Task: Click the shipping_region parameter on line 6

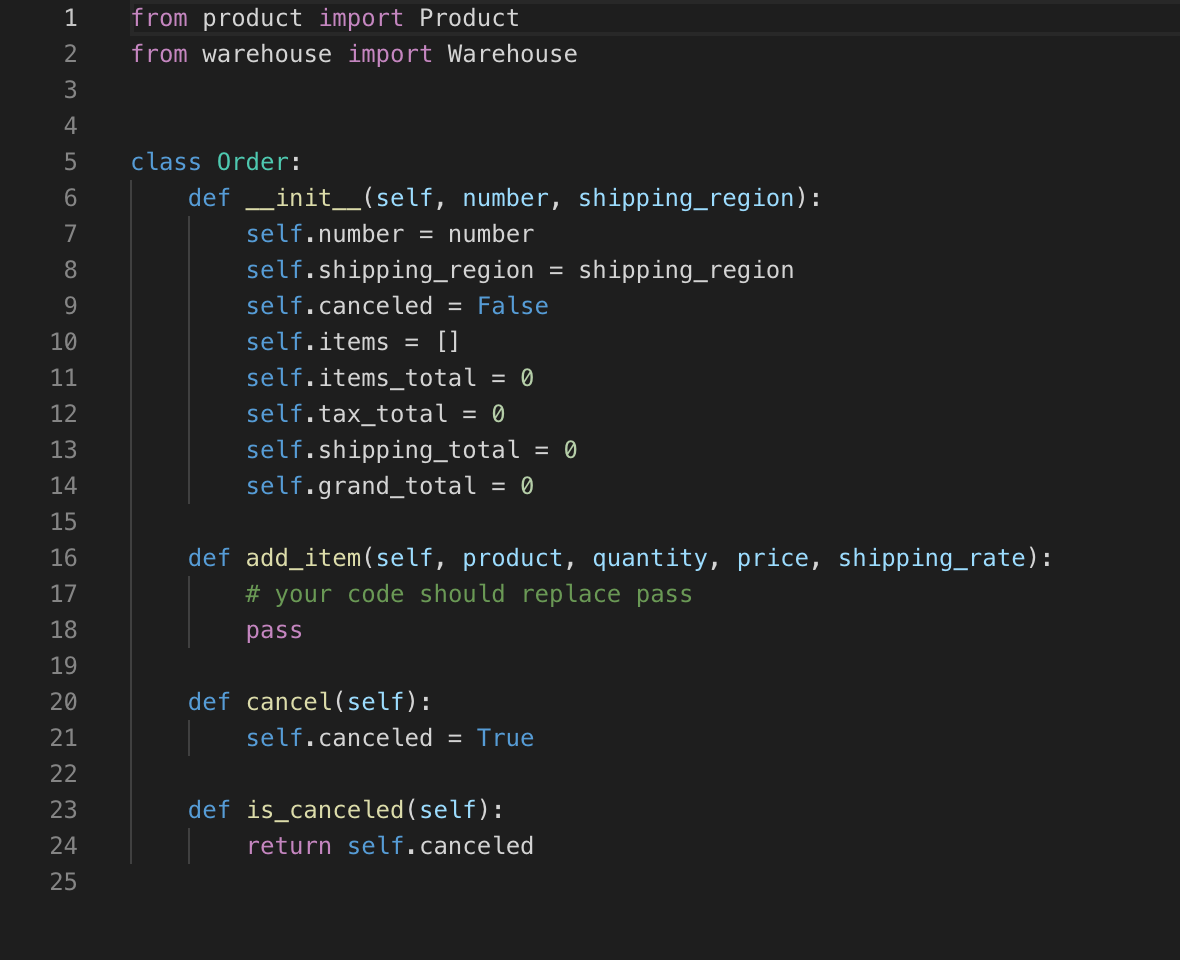Action: click(685, 197)
